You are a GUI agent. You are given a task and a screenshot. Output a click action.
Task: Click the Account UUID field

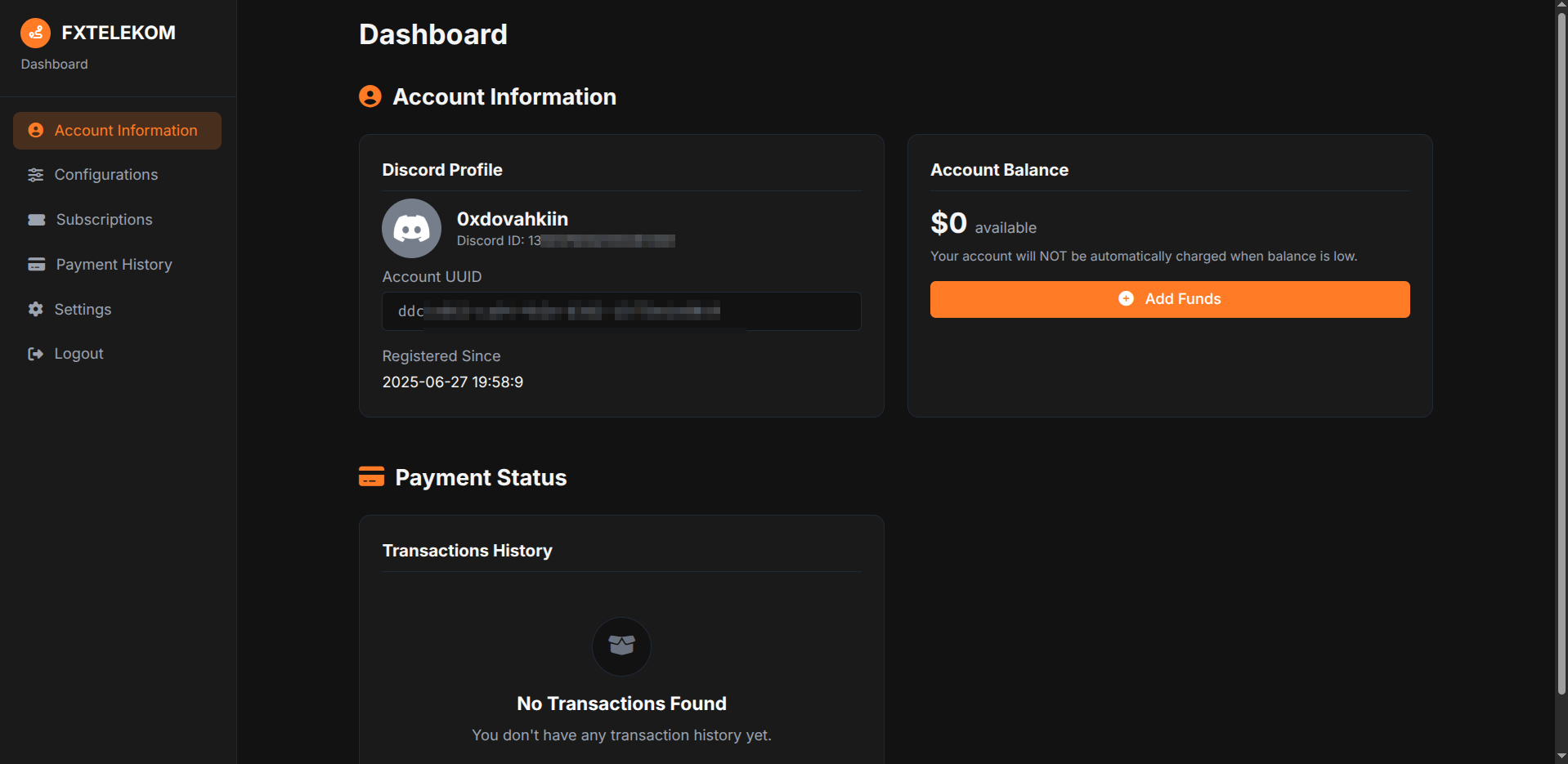[x=621, y=311]
